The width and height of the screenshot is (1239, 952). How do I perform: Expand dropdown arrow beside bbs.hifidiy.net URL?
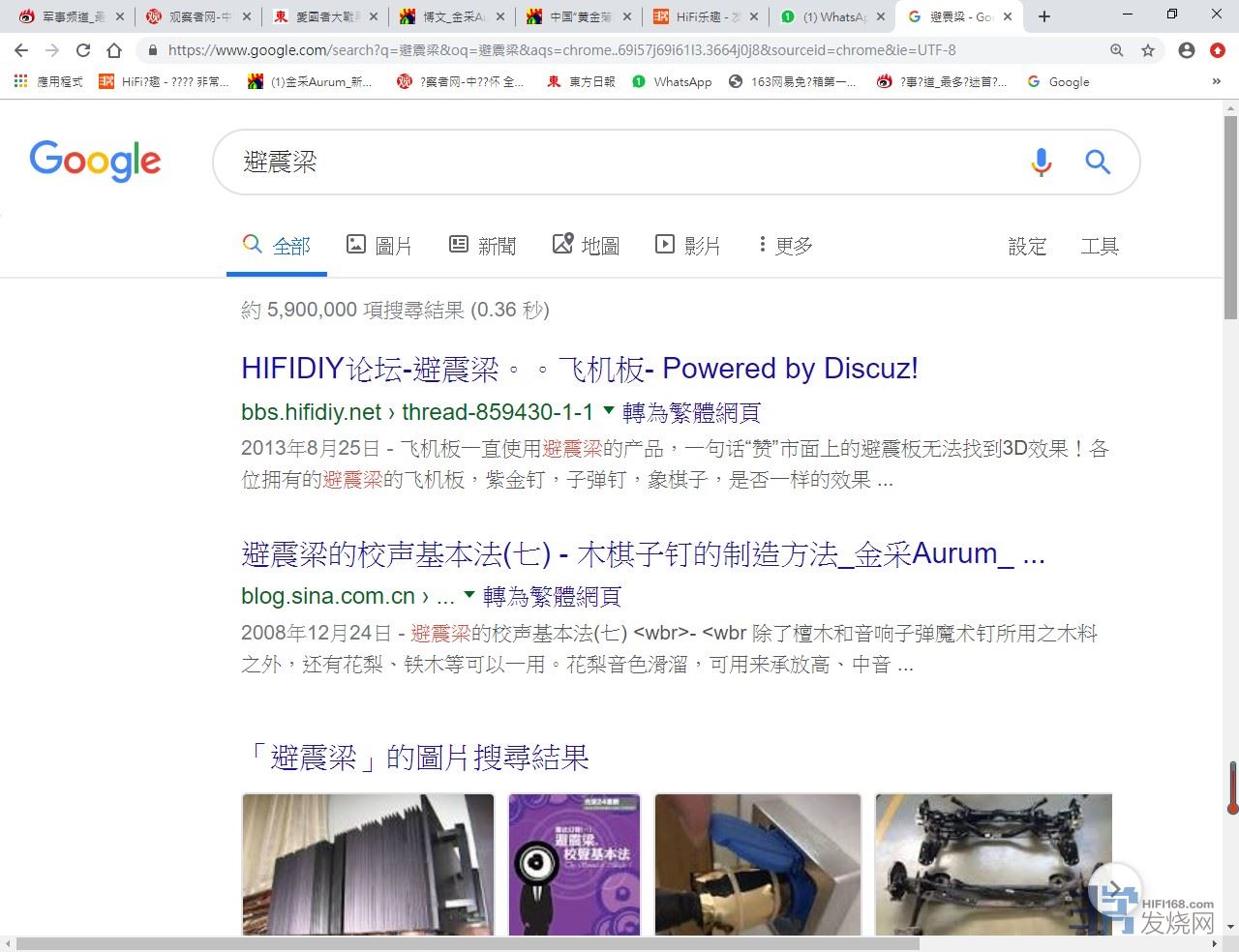pyautogui.click(x=608, y=410)
